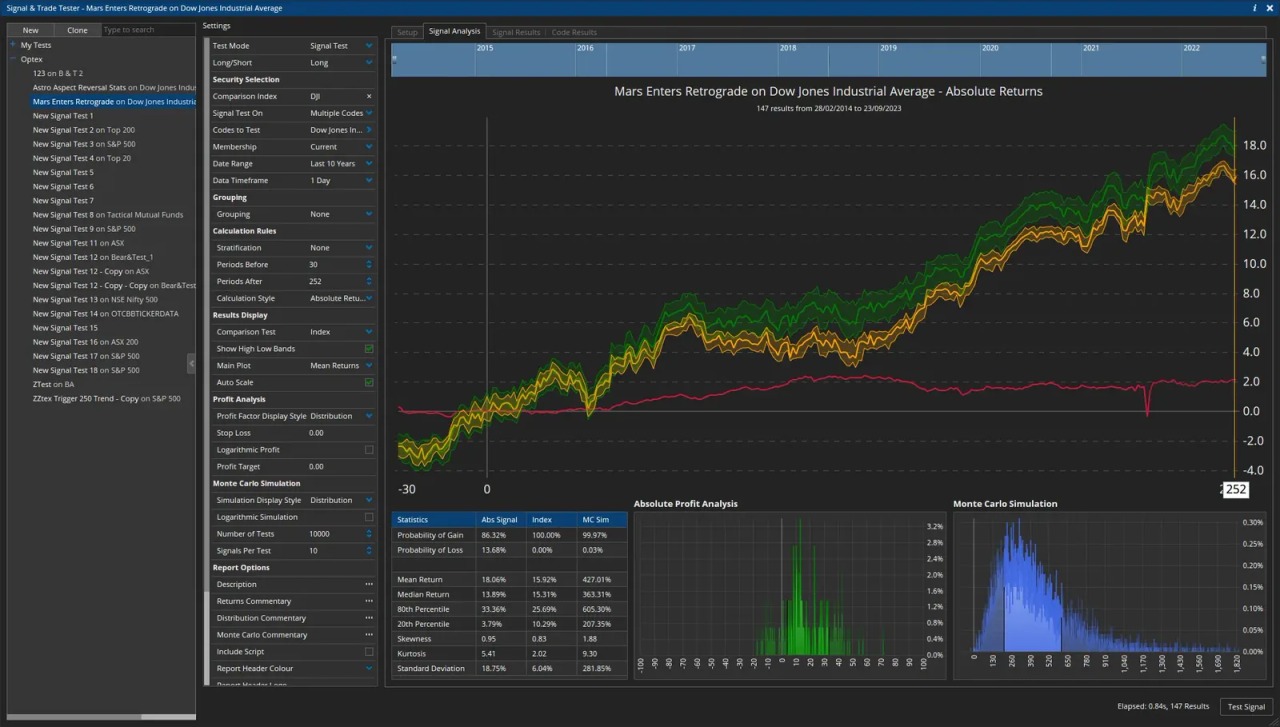The height and width of the screenshot is (727, 1280).
Task: Focus the Type to search field
Action: click(148, 30)
